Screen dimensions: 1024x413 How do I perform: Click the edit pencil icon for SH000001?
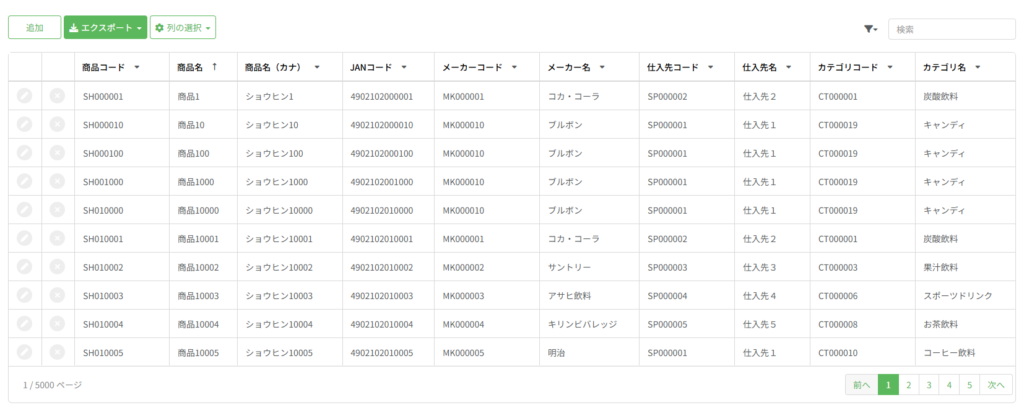(x=25, y=96)
